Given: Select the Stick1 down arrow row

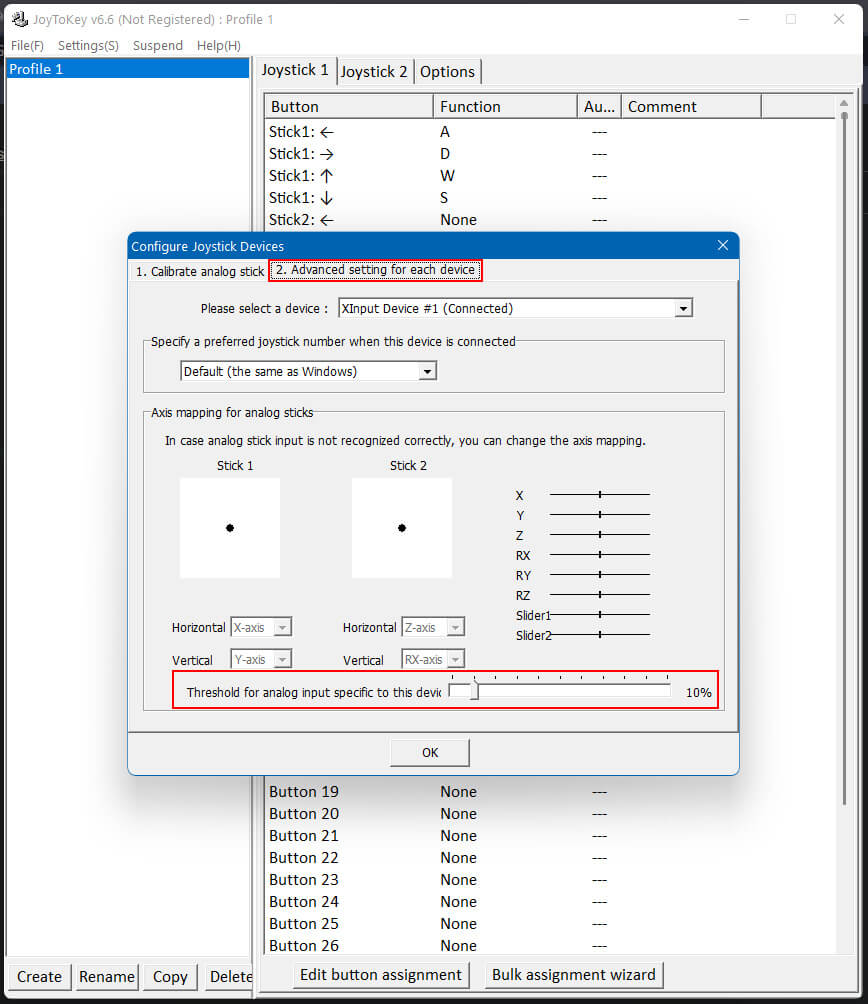Looking at the screenshot, I should 551,197.
